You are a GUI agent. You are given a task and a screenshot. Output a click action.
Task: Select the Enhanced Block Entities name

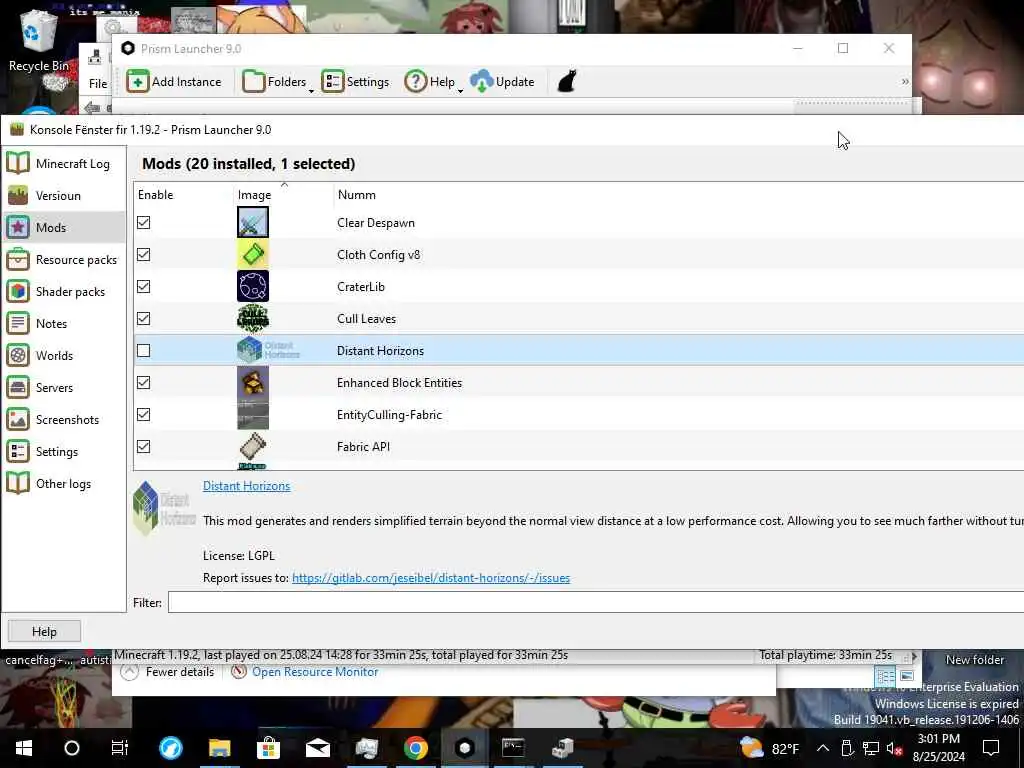click(399, 383)
